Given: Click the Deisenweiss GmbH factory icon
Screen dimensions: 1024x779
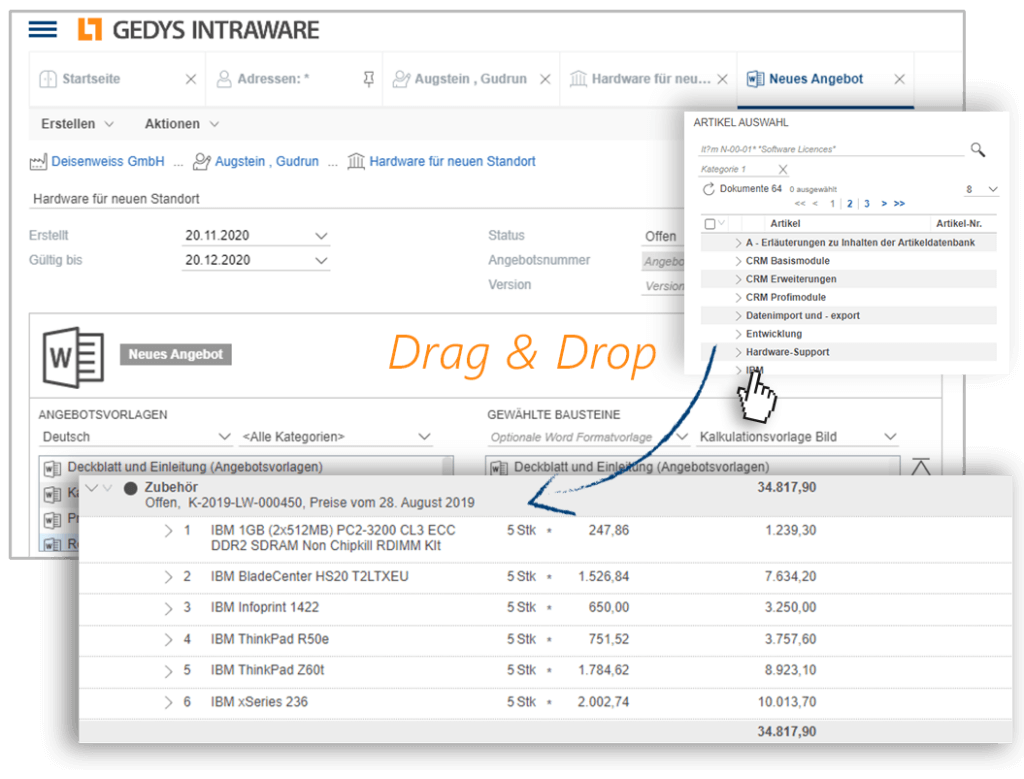Looking at the screenshot, I should click(x=39, y=161).
